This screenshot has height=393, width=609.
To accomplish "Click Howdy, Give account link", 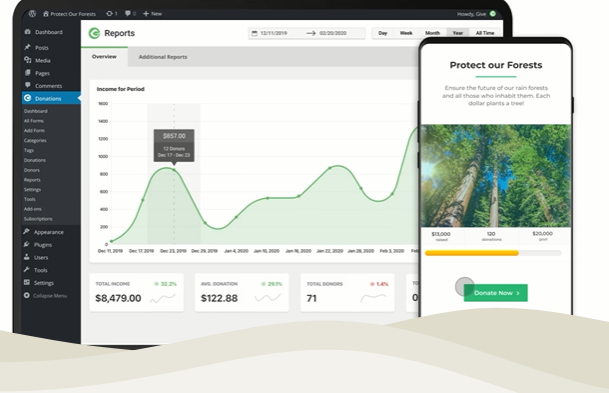I will (472, 14).
